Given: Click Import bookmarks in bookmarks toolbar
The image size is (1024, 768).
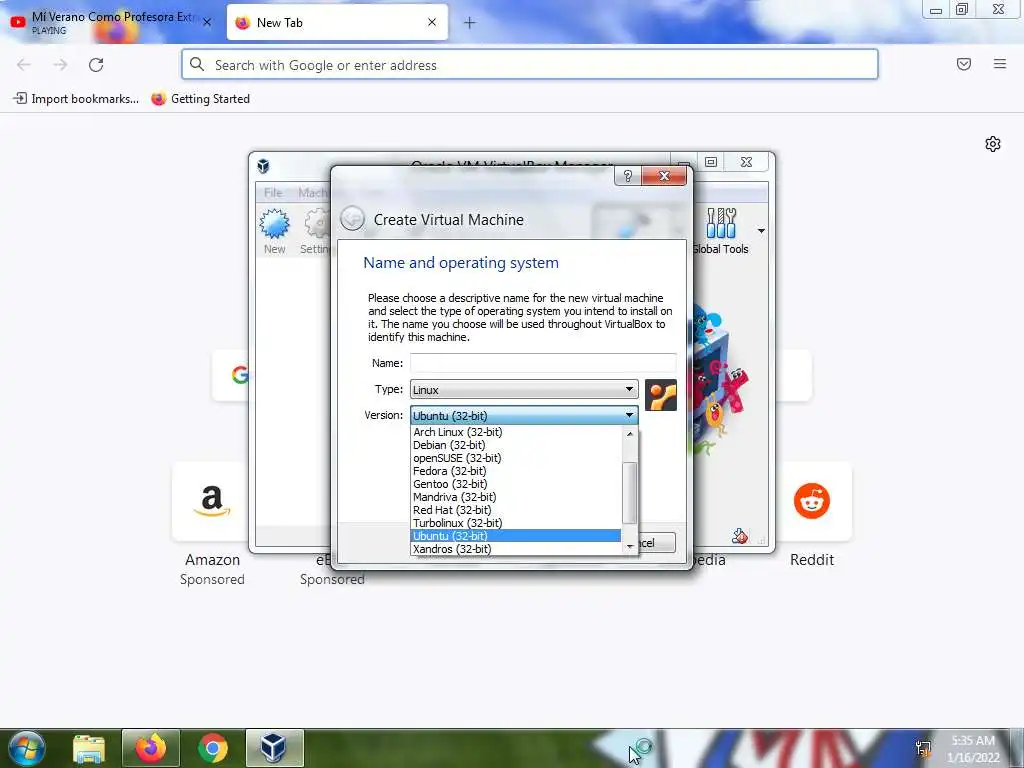Looking at the screenshot, I should click(x=76, y=99).
